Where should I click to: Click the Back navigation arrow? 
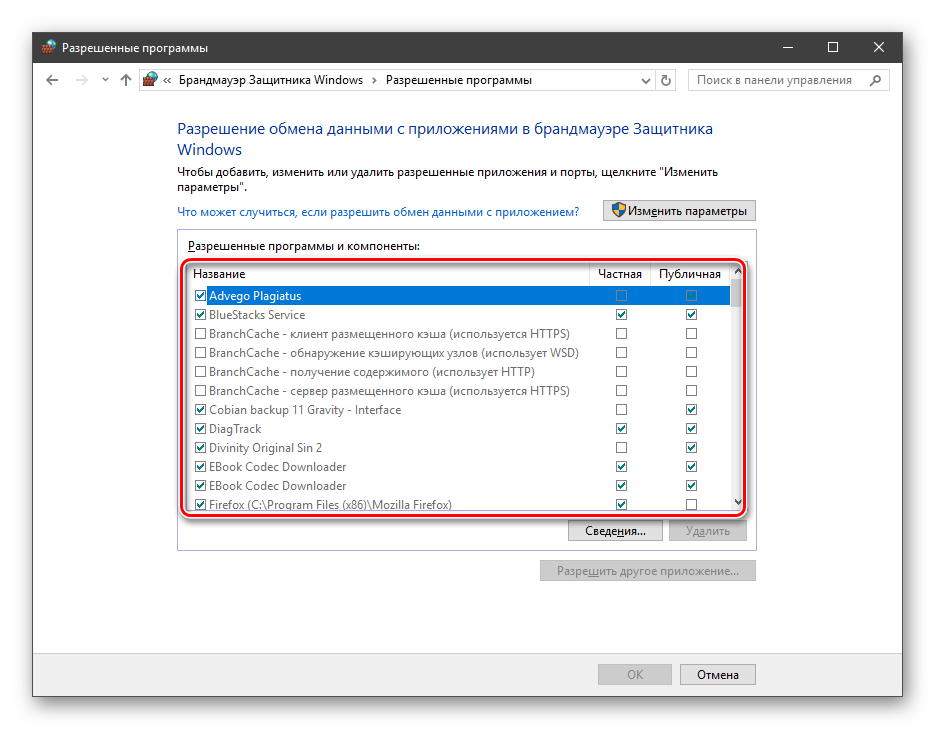[x=53, y=80]
